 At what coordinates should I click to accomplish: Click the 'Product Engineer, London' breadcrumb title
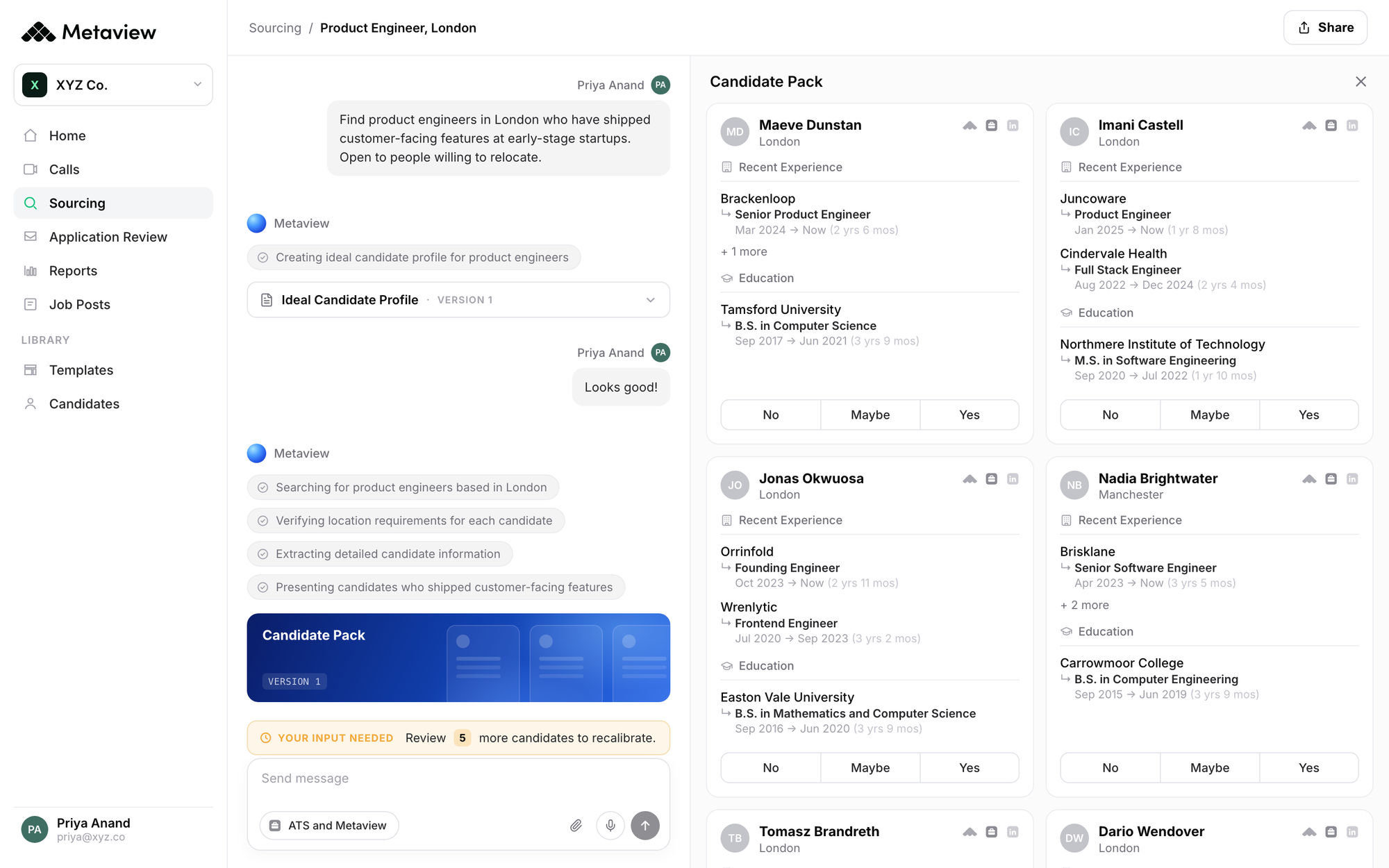click(398, 28)
